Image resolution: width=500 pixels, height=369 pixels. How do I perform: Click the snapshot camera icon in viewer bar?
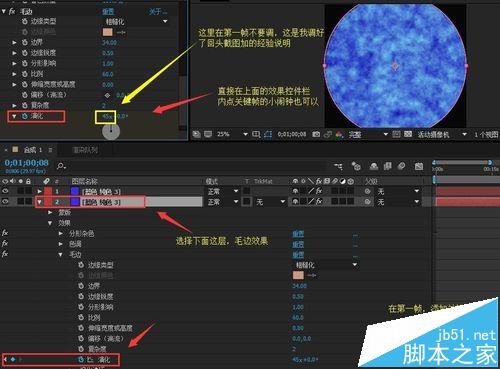[316, 134]
